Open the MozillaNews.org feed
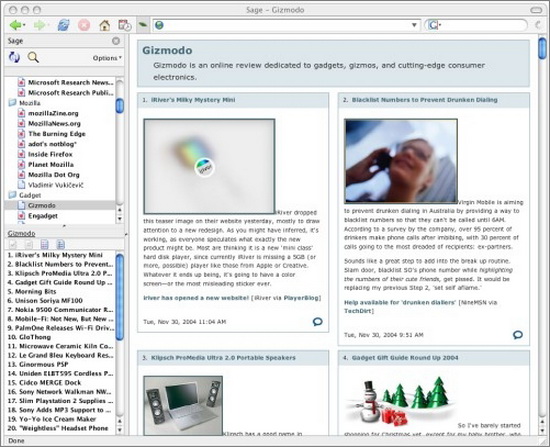Image resolution: width=550 pixels, height=447 pixels. (x=54, y=124)
